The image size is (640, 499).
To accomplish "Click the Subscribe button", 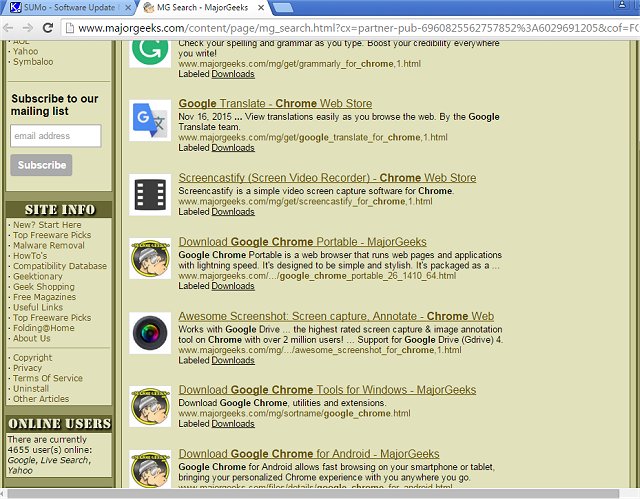I will point(41,165).
